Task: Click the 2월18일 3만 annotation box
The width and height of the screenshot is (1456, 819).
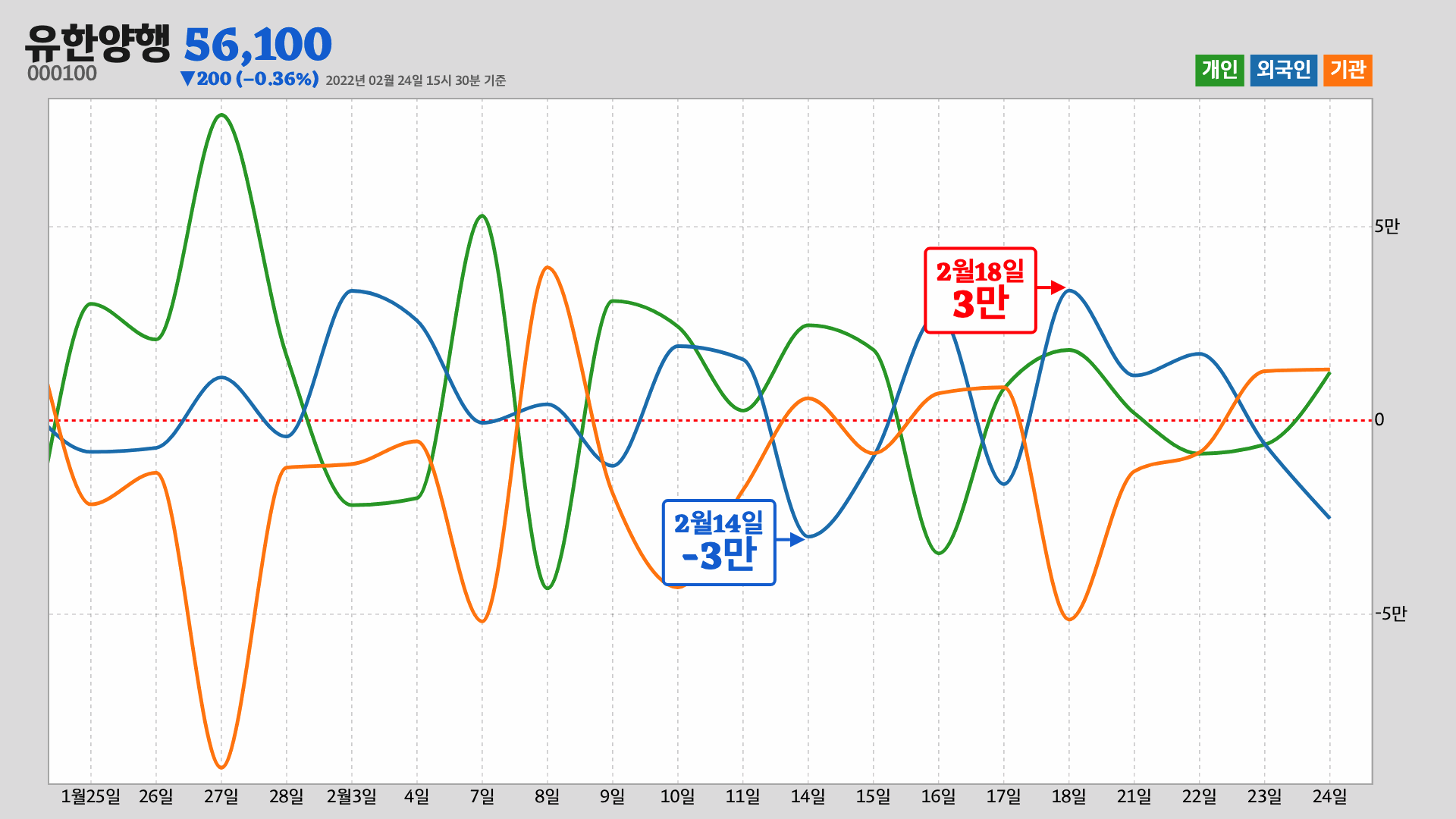Action: [980, 290]
